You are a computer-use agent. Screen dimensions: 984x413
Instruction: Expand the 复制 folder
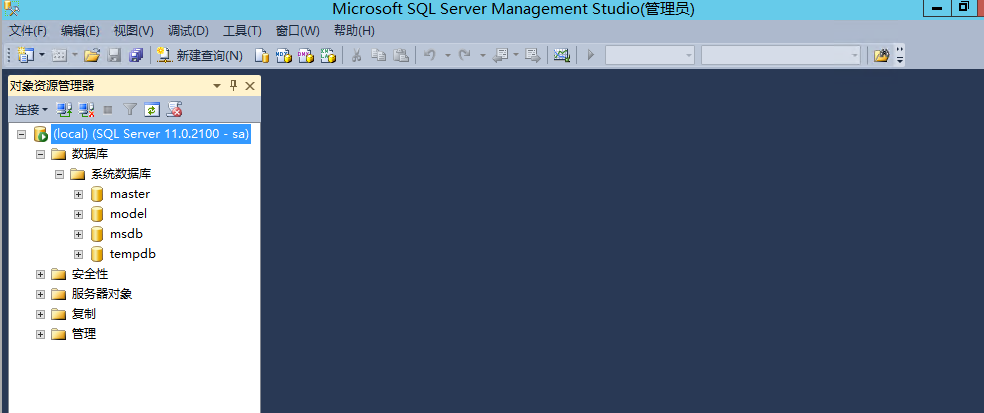point(40,314)
